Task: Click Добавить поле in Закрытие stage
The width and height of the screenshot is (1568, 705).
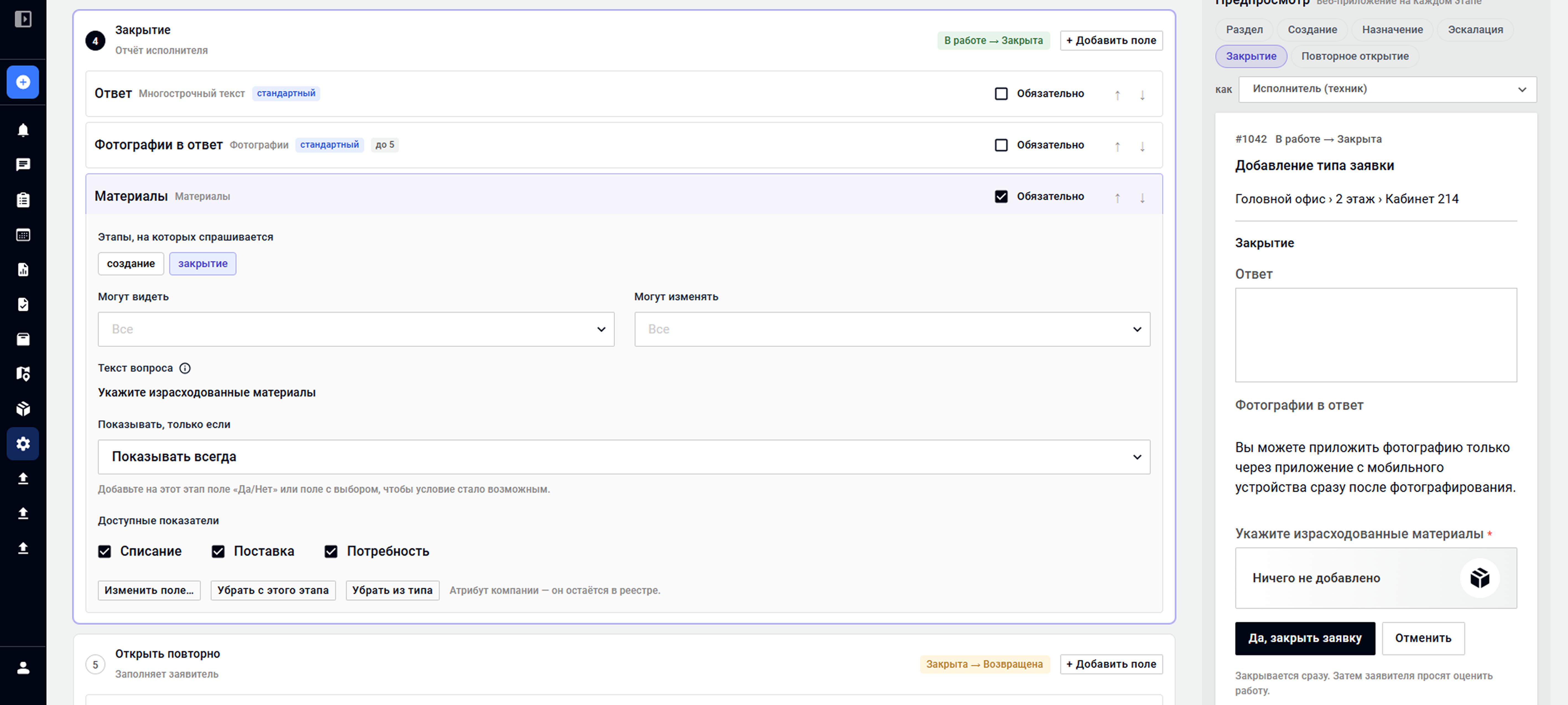Action: (x=1111, y=41)
